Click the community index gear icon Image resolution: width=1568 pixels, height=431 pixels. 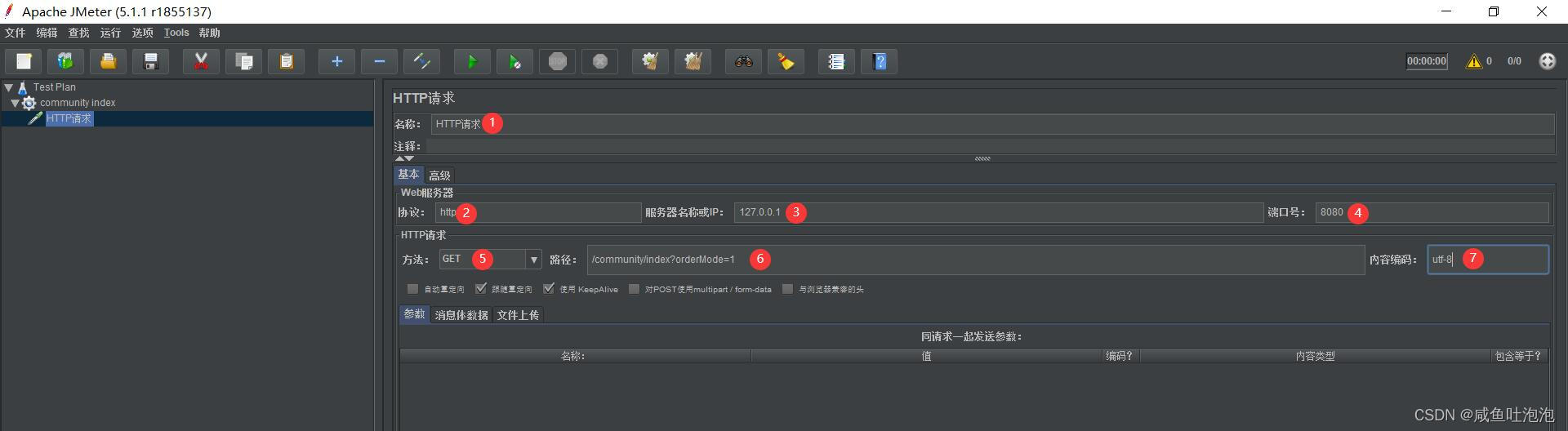tap(29, 103)
